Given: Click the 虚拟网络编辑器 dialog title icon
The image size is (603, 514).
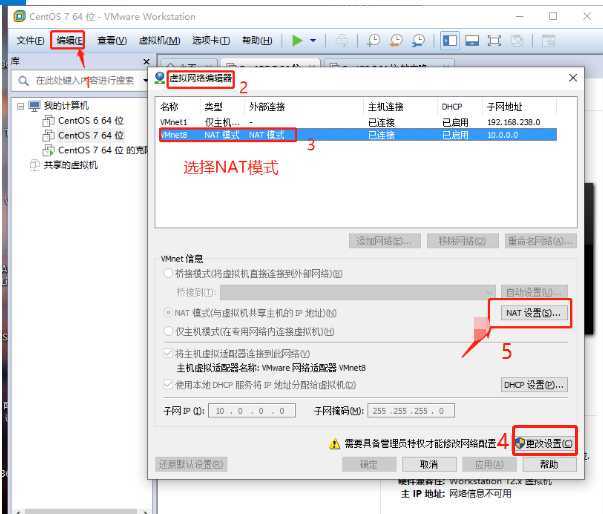Looking at the screenshot, I should [160, 78].
